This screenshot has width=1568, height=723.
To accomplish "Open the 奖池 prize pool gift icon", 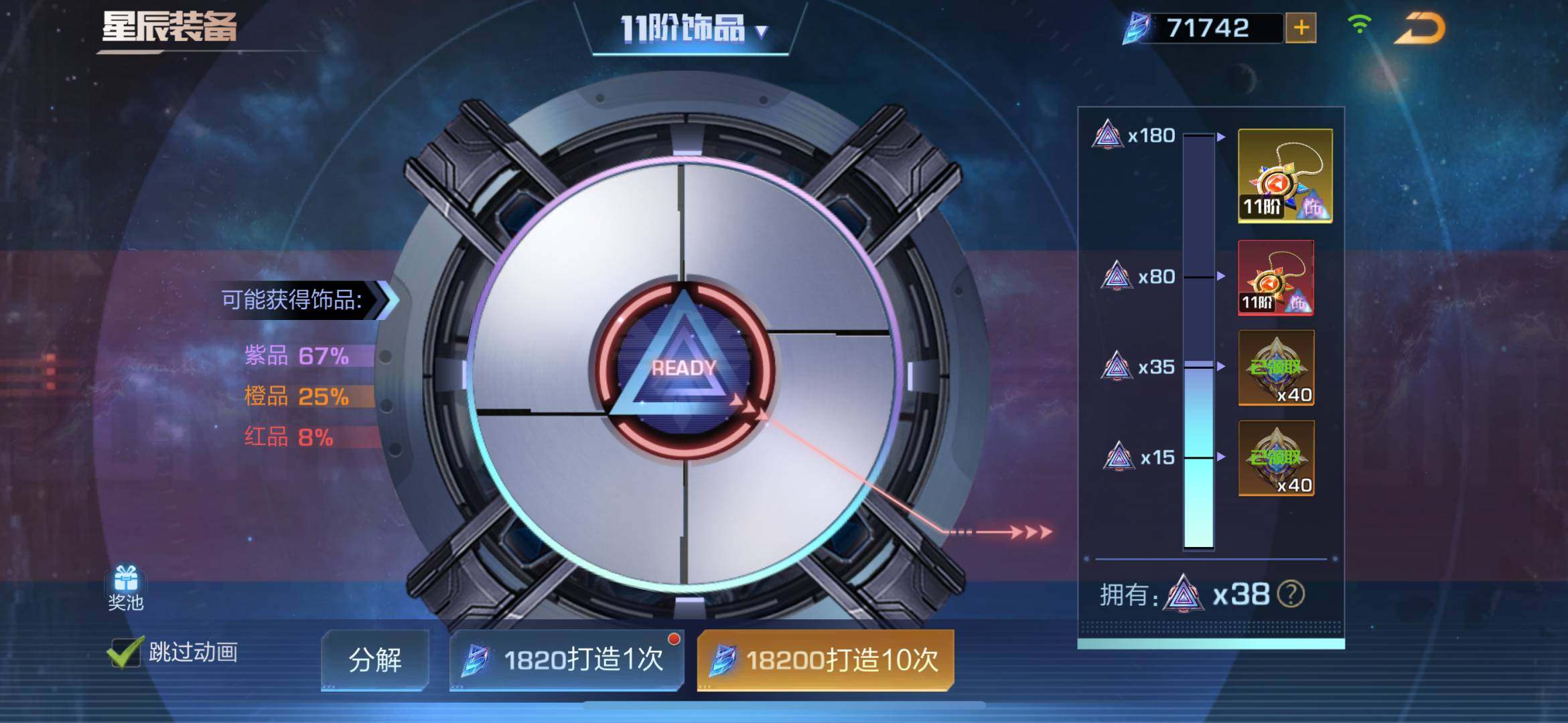I will 126,587.
